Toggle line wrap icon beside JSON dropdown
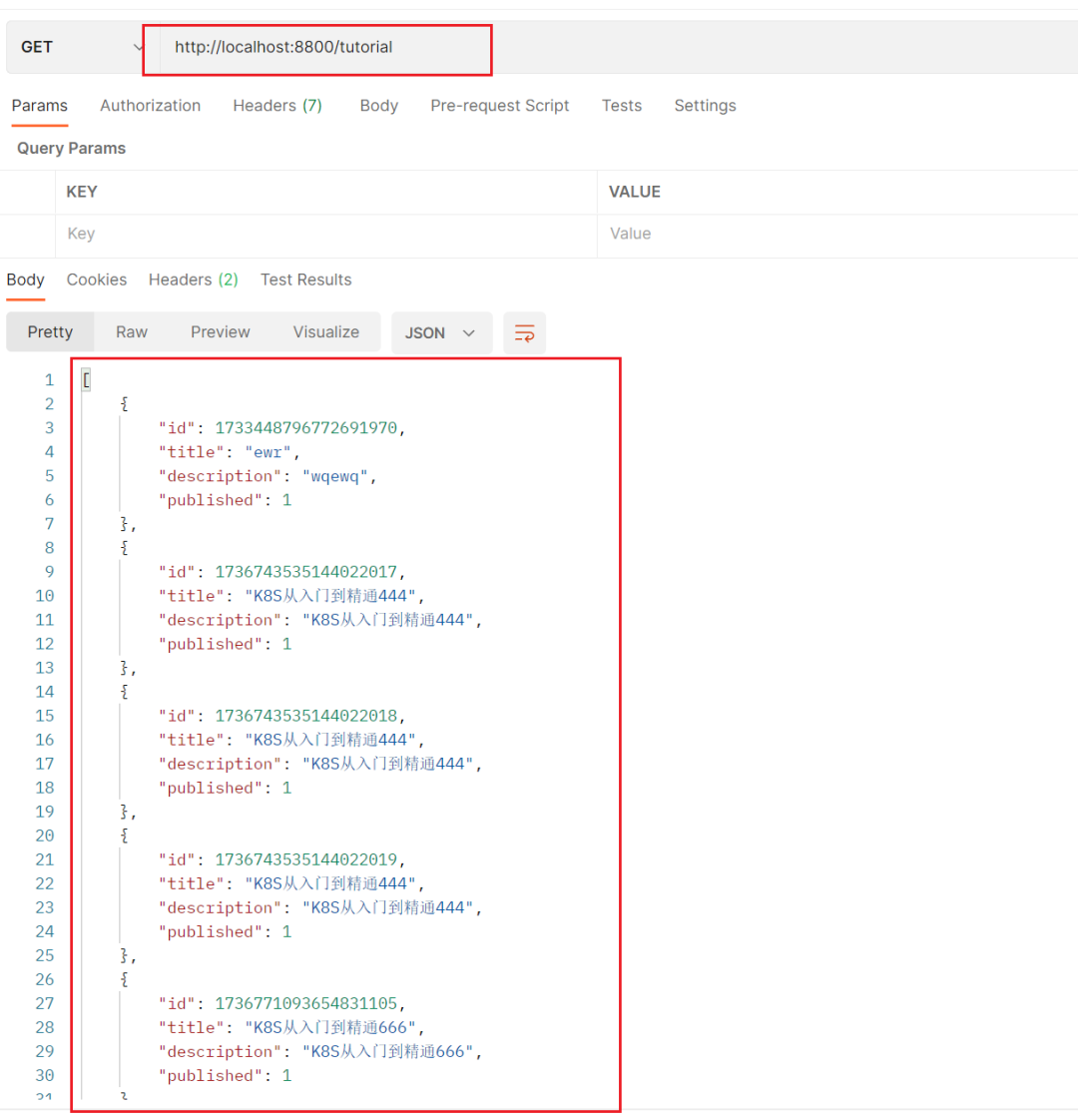Viewport: 1078px width, 1120px height. click(x=524, y=333)
